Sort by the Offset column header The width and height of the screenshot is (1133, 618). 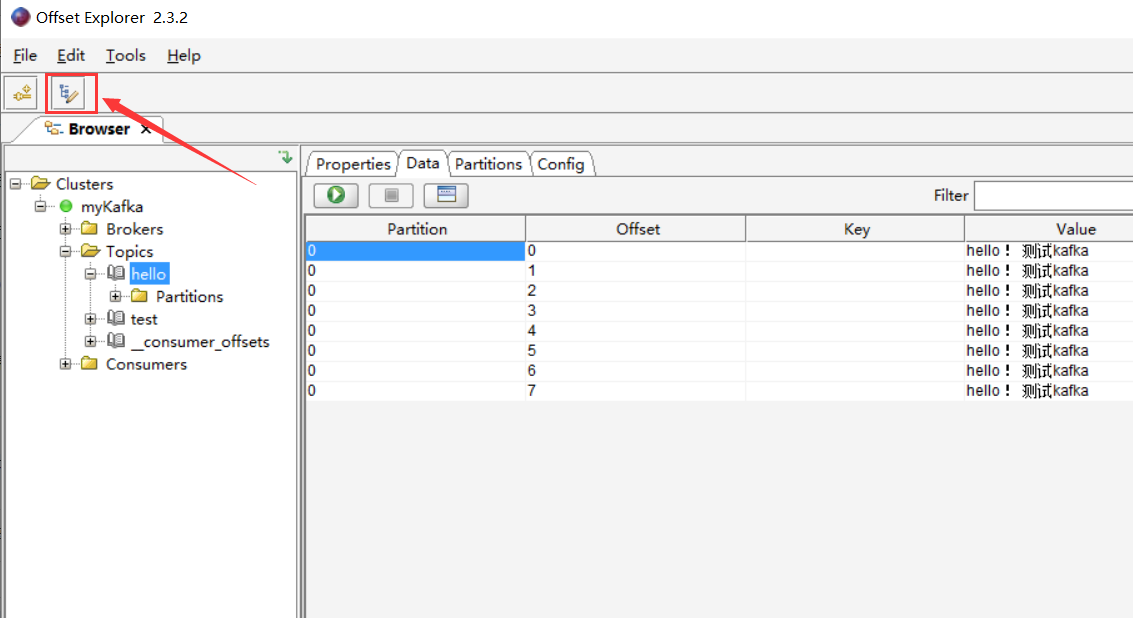point(637,229)
